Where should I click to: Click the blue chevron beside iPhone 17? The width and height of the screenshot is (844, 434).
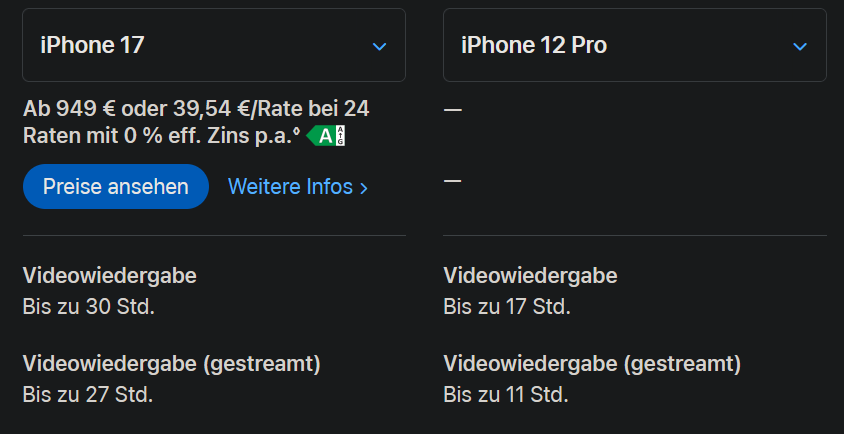pos(379,47)
